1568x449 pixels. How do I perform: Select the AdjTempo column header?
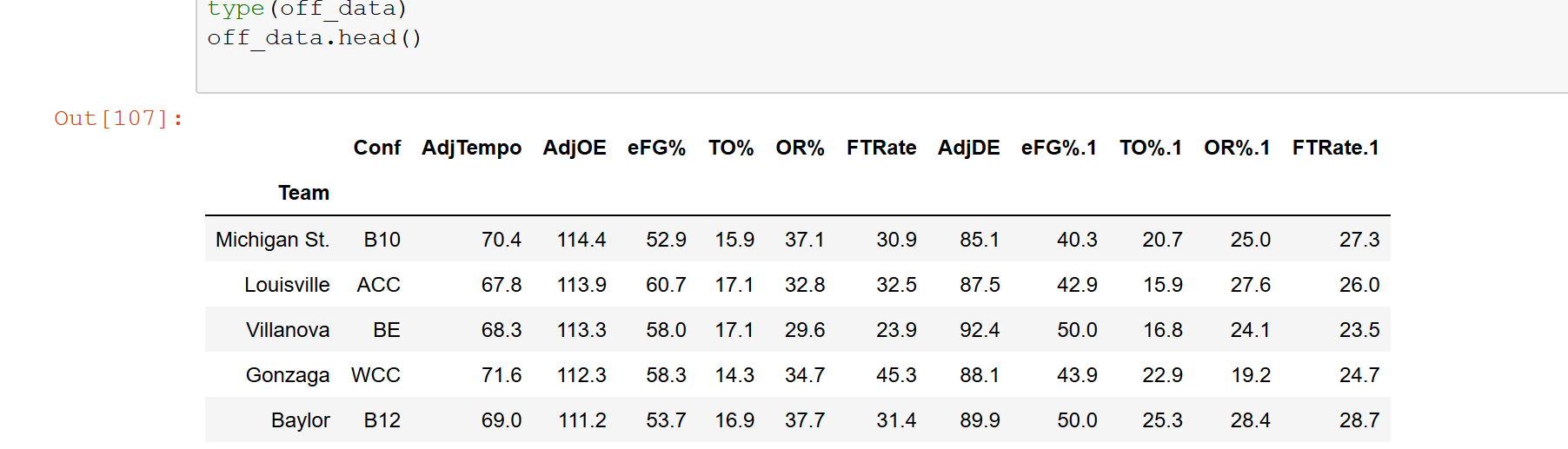pos(471,148)
